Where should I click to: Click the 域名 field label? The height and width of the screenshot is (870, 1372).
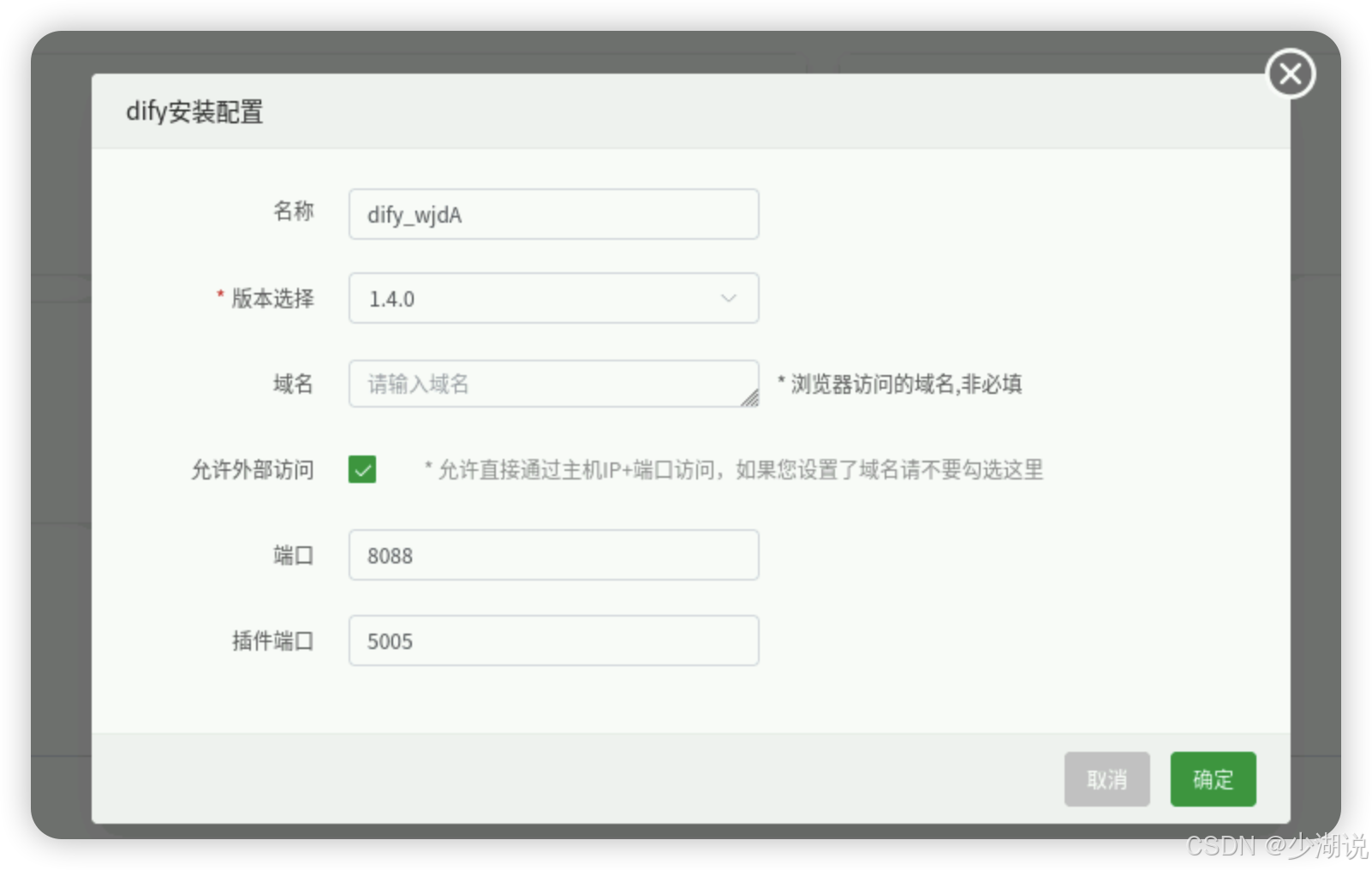[x=294, y=384]
